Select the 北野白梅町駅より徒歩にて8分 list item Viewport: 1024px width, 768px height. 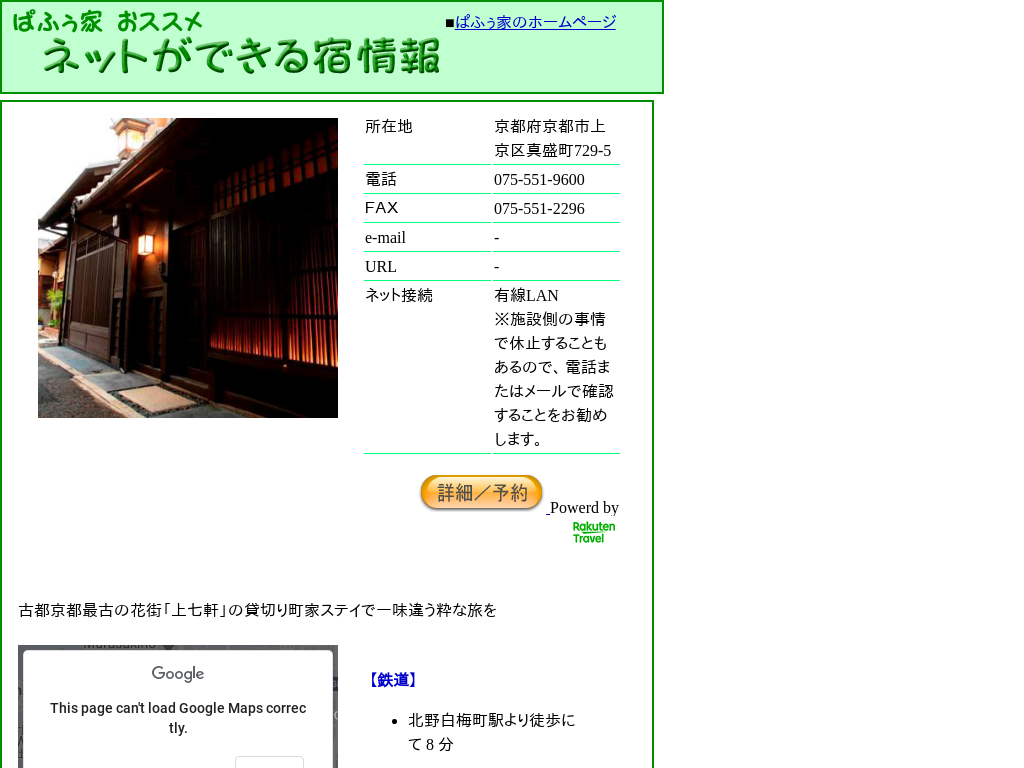coord(492,732)
